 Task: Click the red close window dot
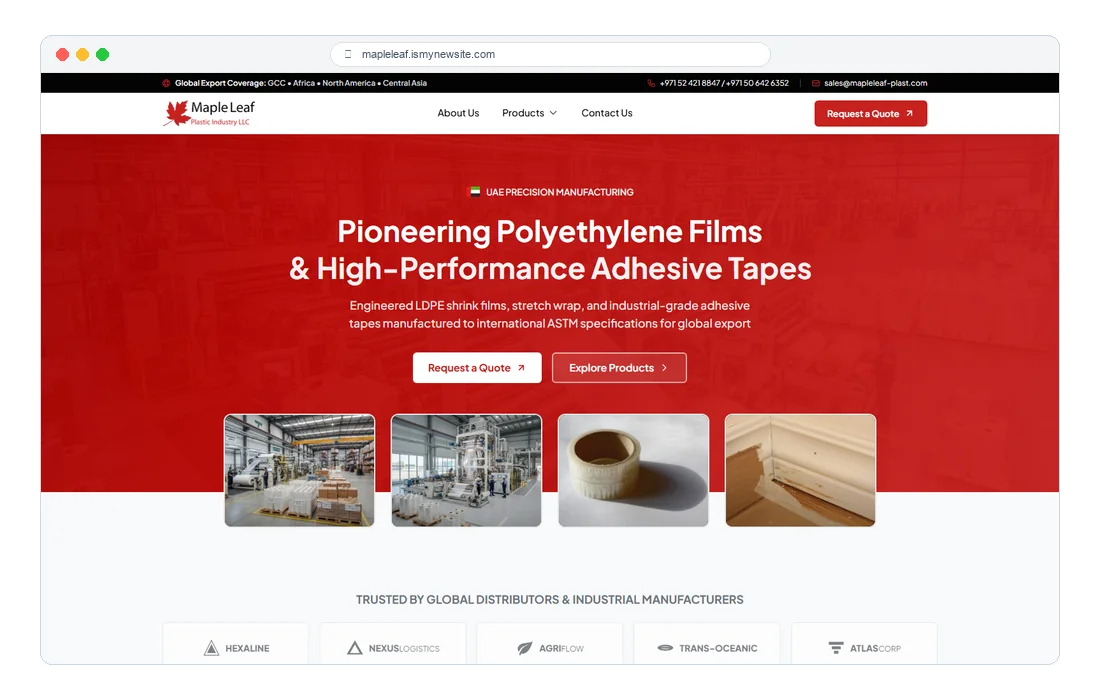click(x=62, y=54)
